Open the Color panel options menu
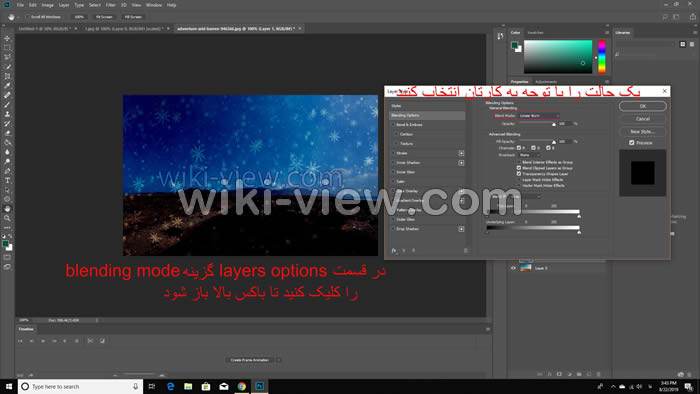The image size is (700, 394). [x=607, y=33]
